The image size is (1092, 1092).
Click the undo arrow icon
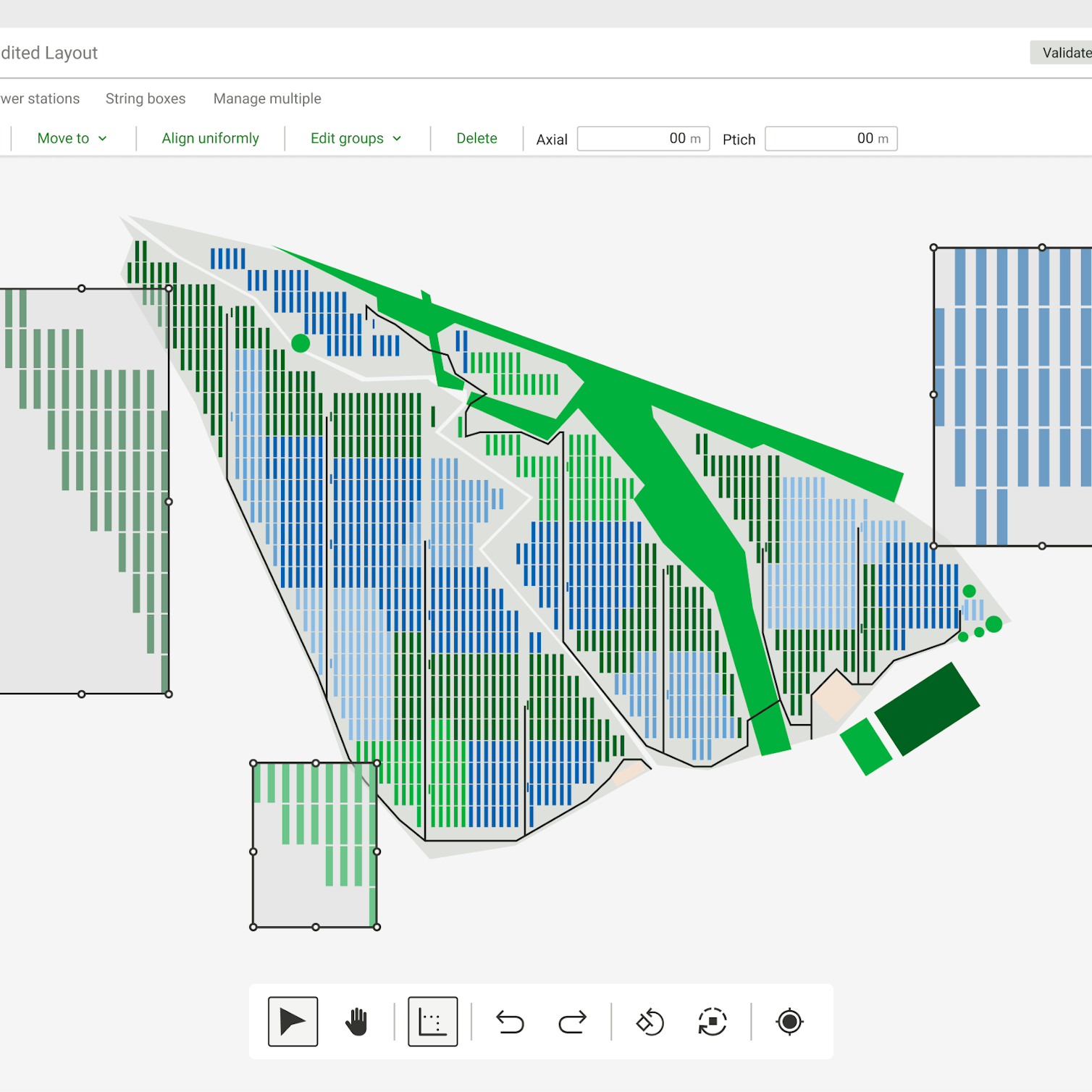click(510, 1022)
